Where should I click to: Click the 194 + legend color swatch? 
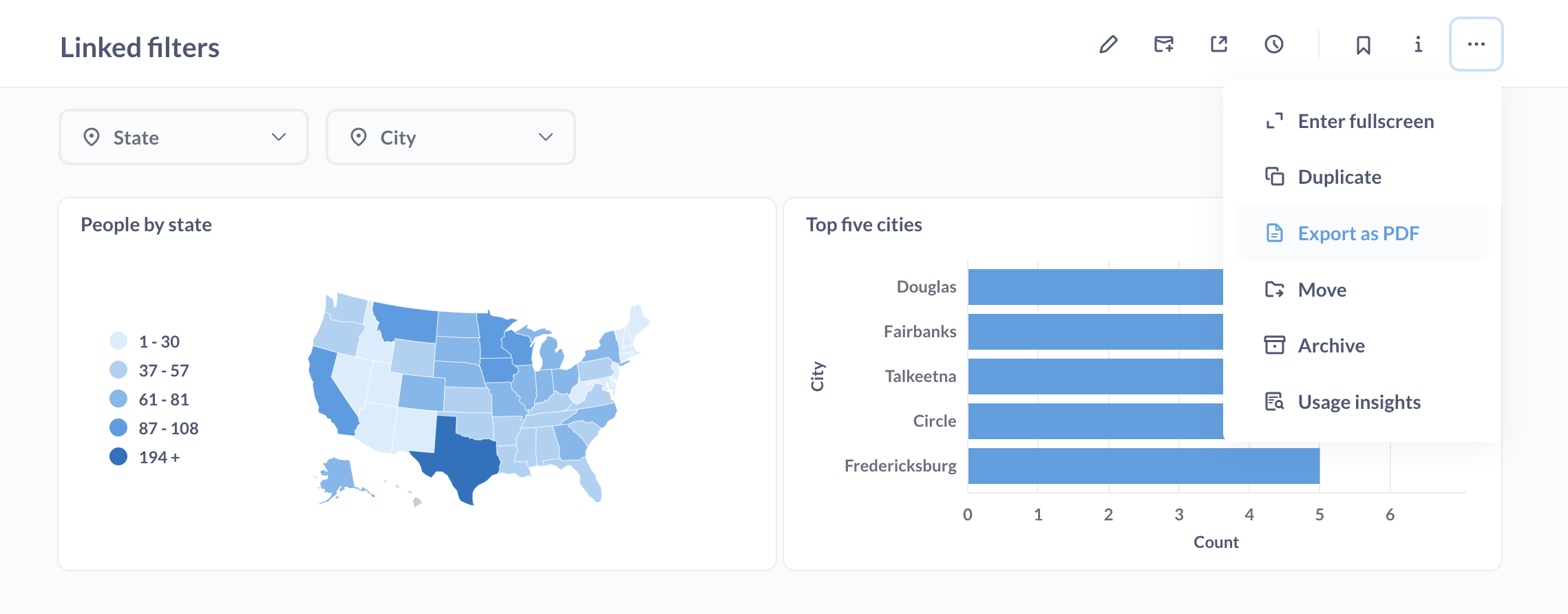[x=118, y=457]
